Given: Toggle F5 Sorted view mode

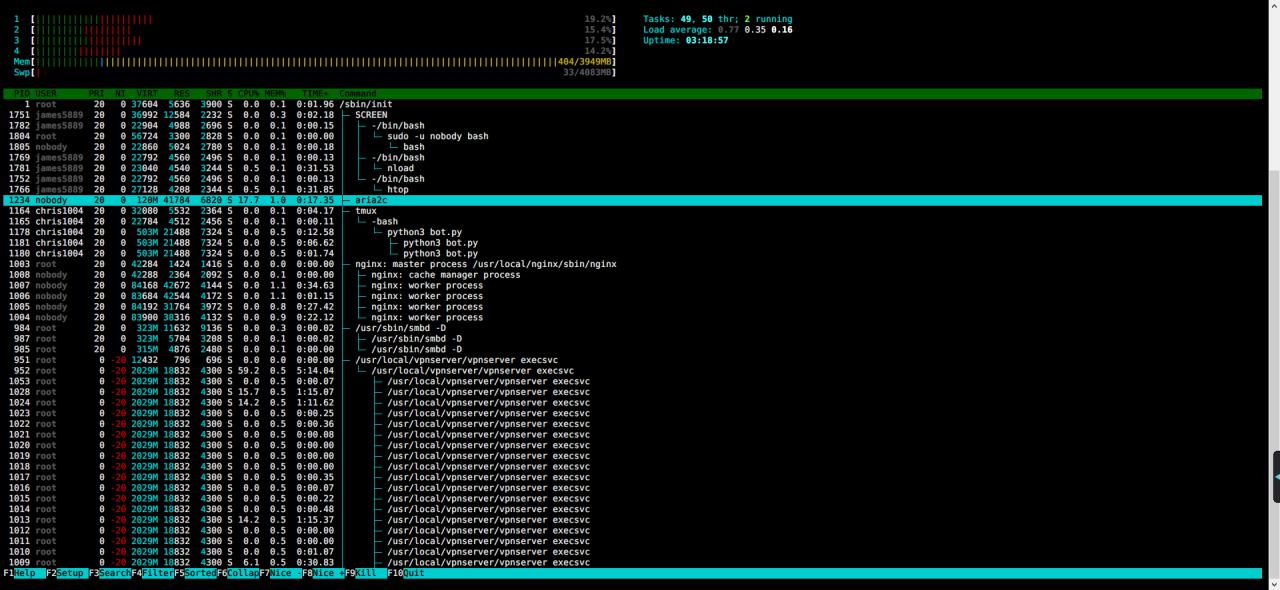Looking at the screenshot, I should coord(198,573).
